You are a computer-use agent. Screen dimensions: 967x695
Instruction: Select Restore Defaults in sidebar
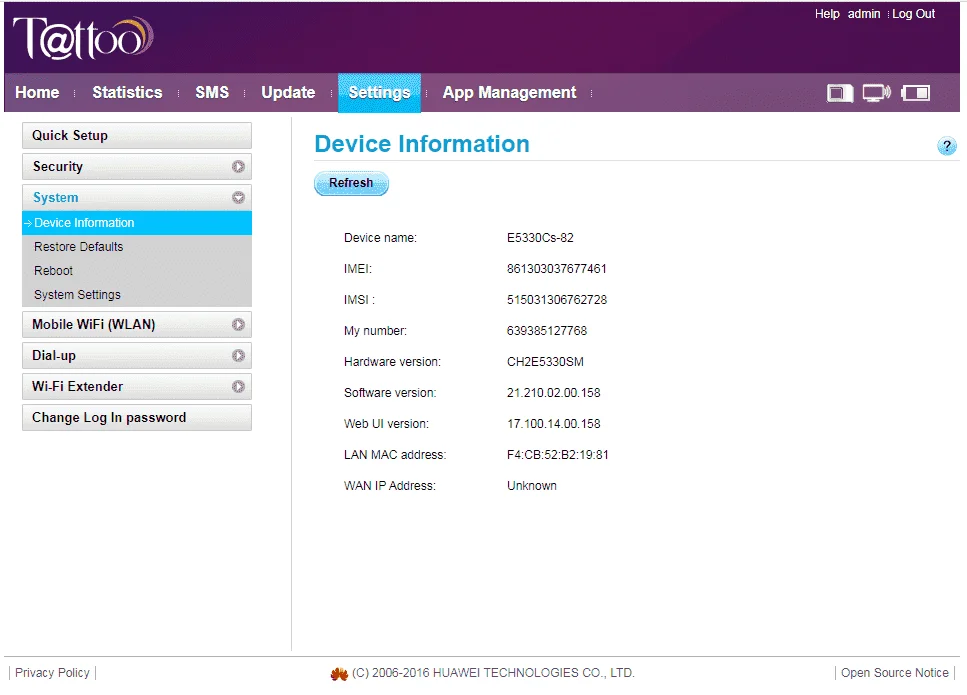coord(78,247)
